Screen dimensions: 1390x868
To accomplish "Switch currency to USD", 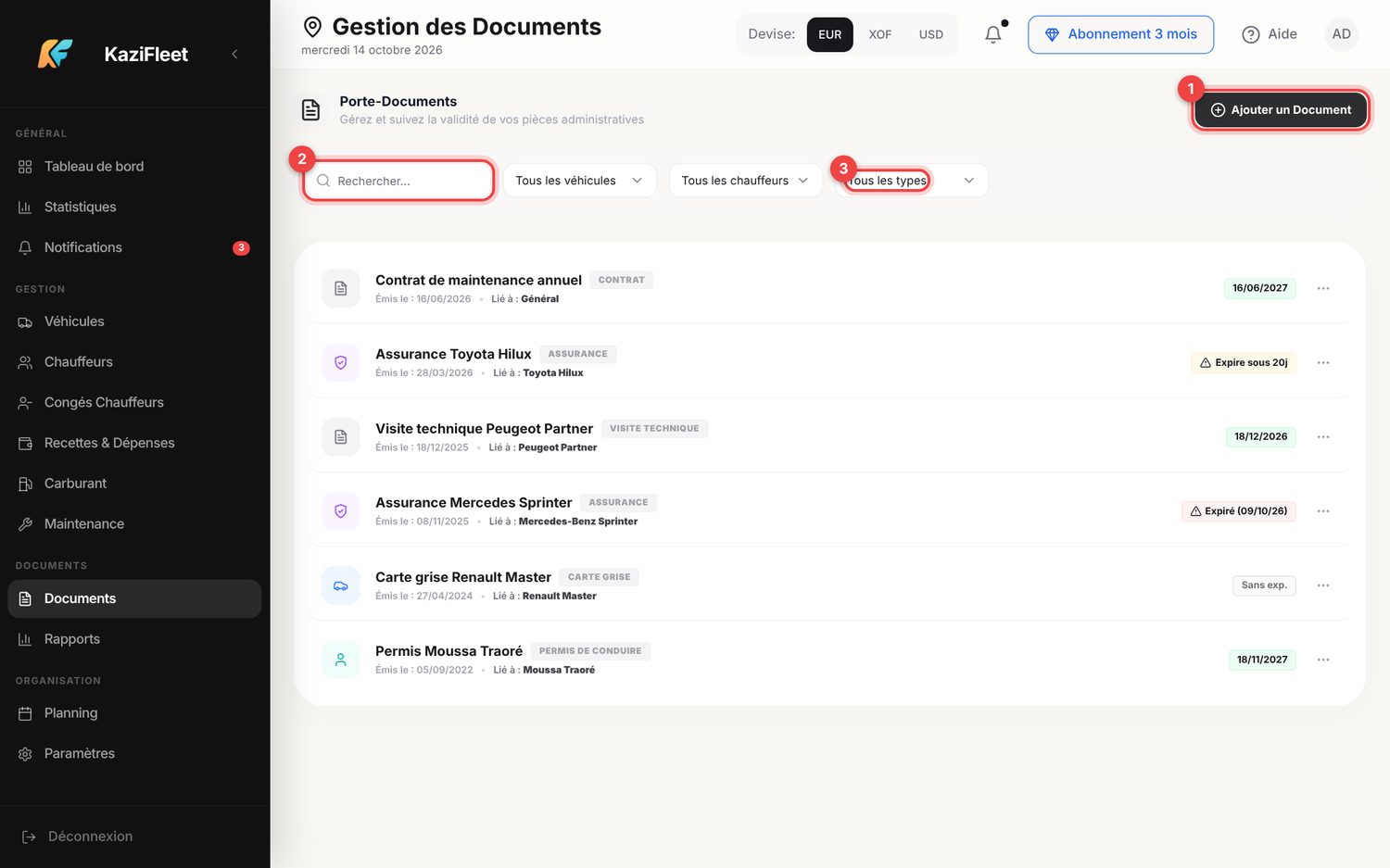I will (931, 34).
